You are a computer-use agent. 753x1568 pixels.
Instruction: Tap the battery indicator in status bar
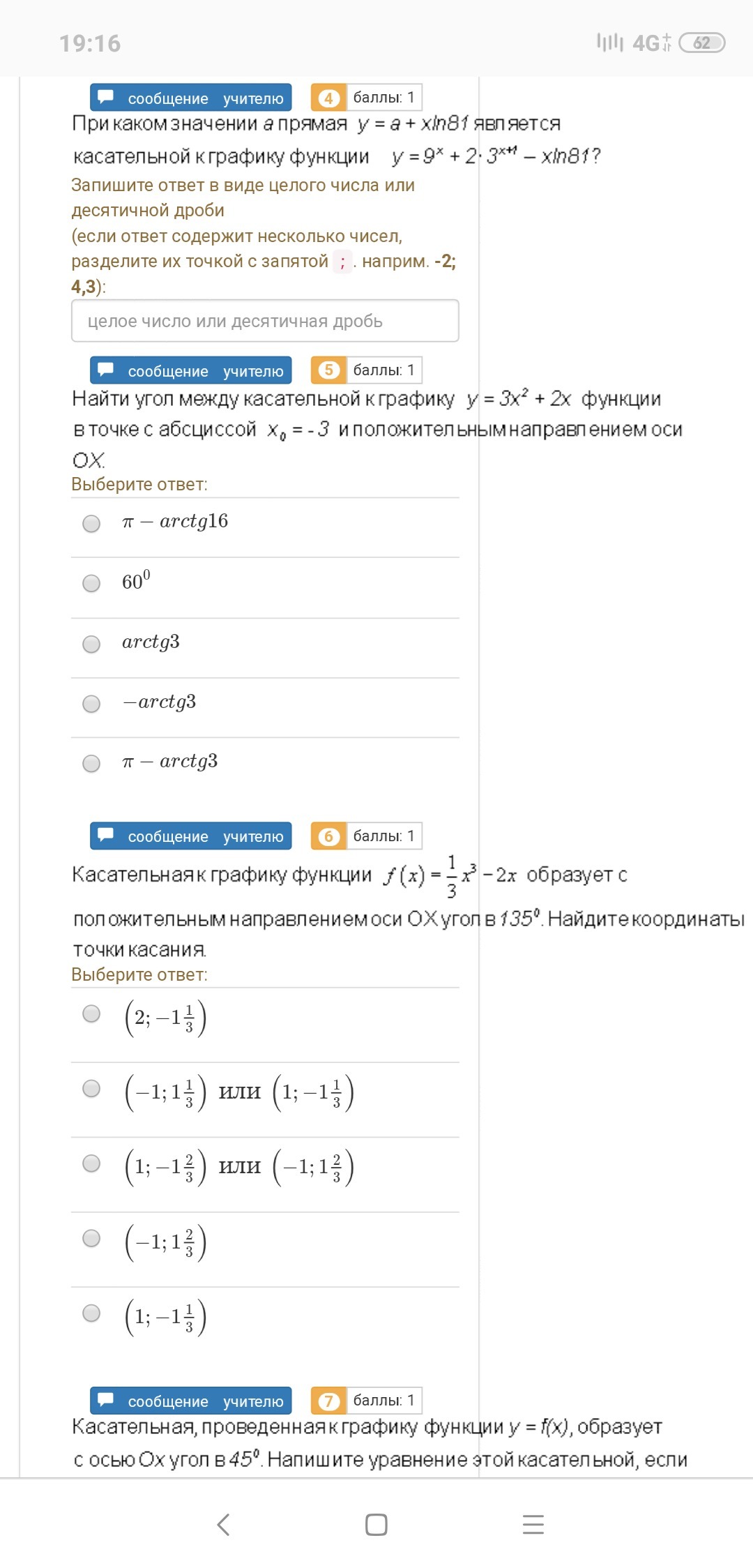701,43
